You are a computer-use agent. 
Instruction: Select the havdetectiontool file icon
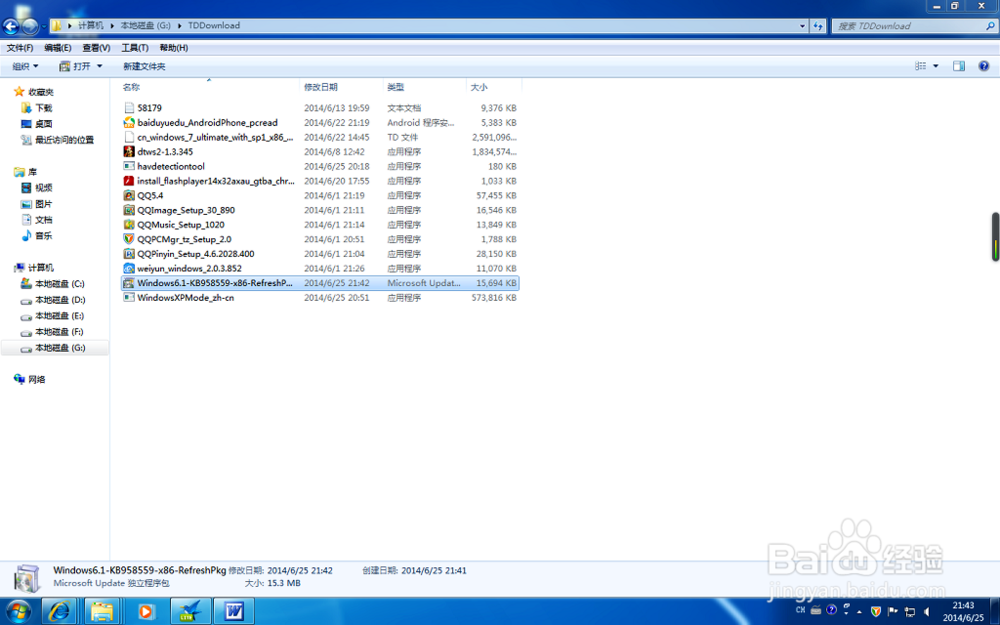point(129,166)
